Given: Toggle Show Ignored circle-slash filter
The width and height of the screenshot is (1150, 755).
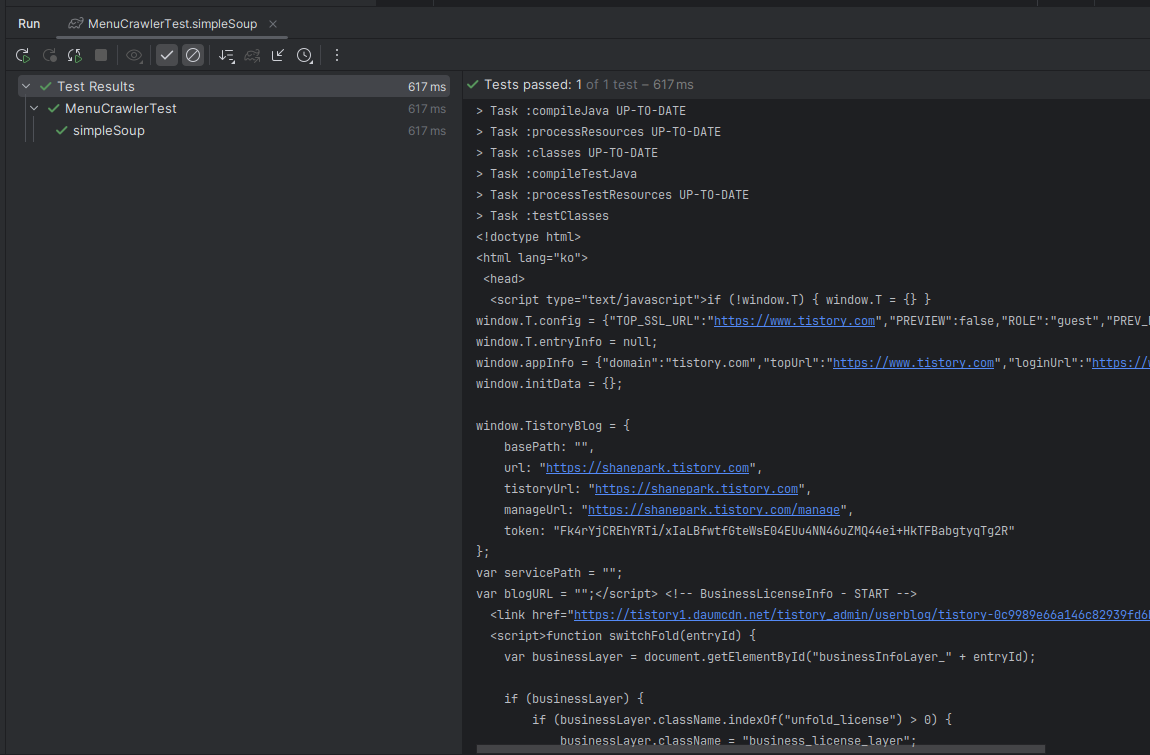Looking at the screenshot, I should point(193,55).
